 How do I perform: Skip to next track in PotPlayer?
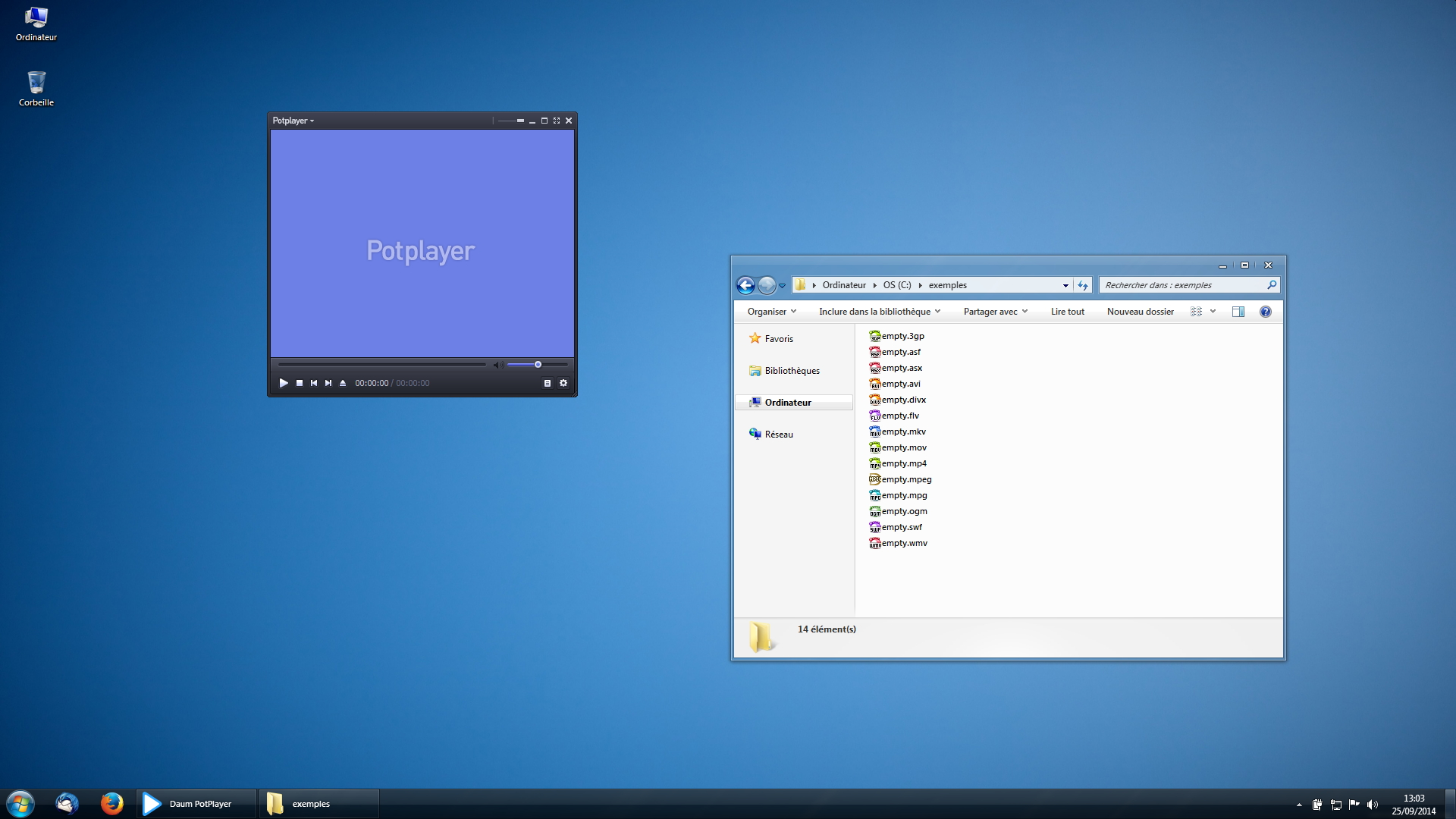[x=328, y=383]
